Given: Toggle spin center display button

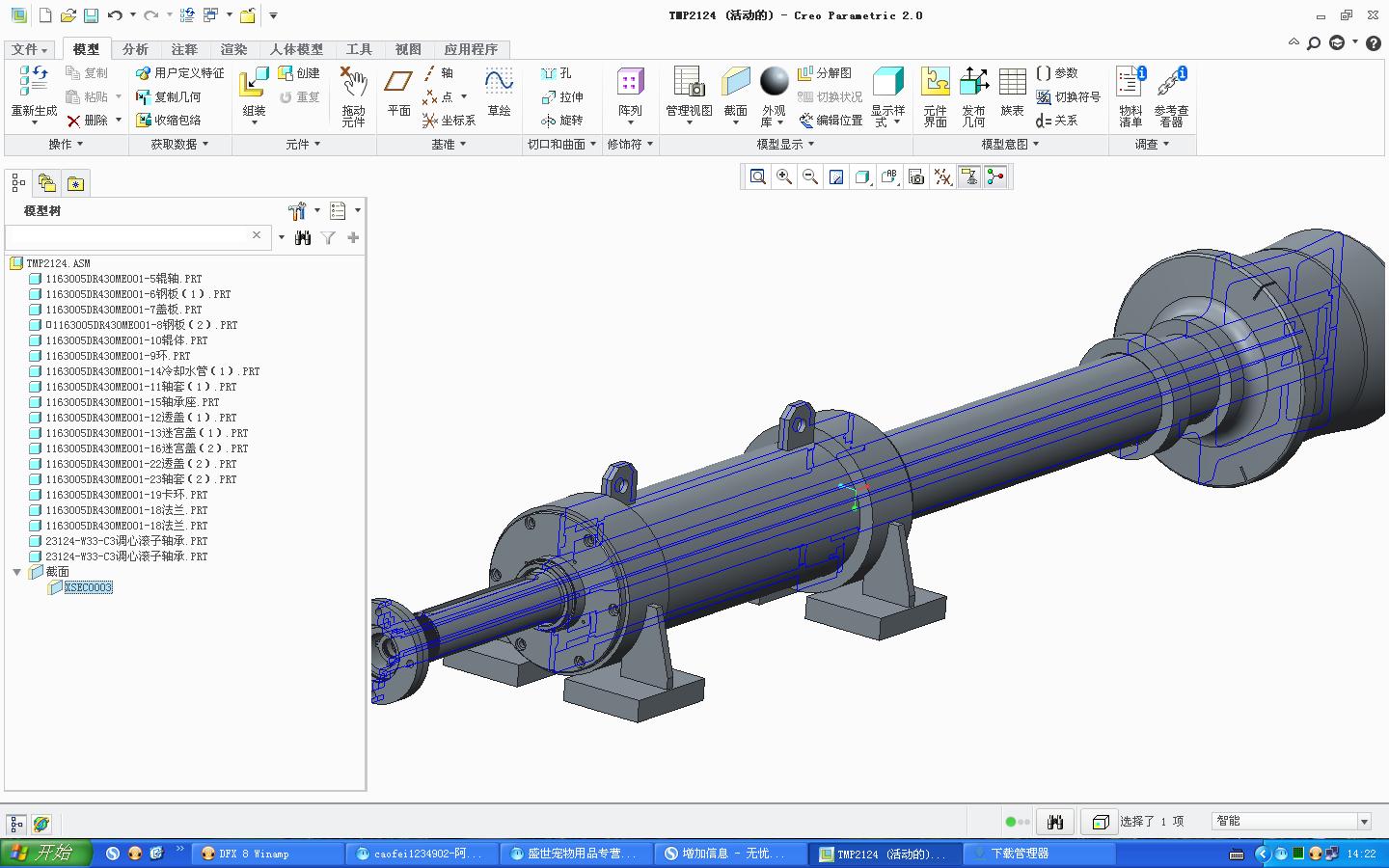Looking at the screenshot, I should tap(995, 176).
